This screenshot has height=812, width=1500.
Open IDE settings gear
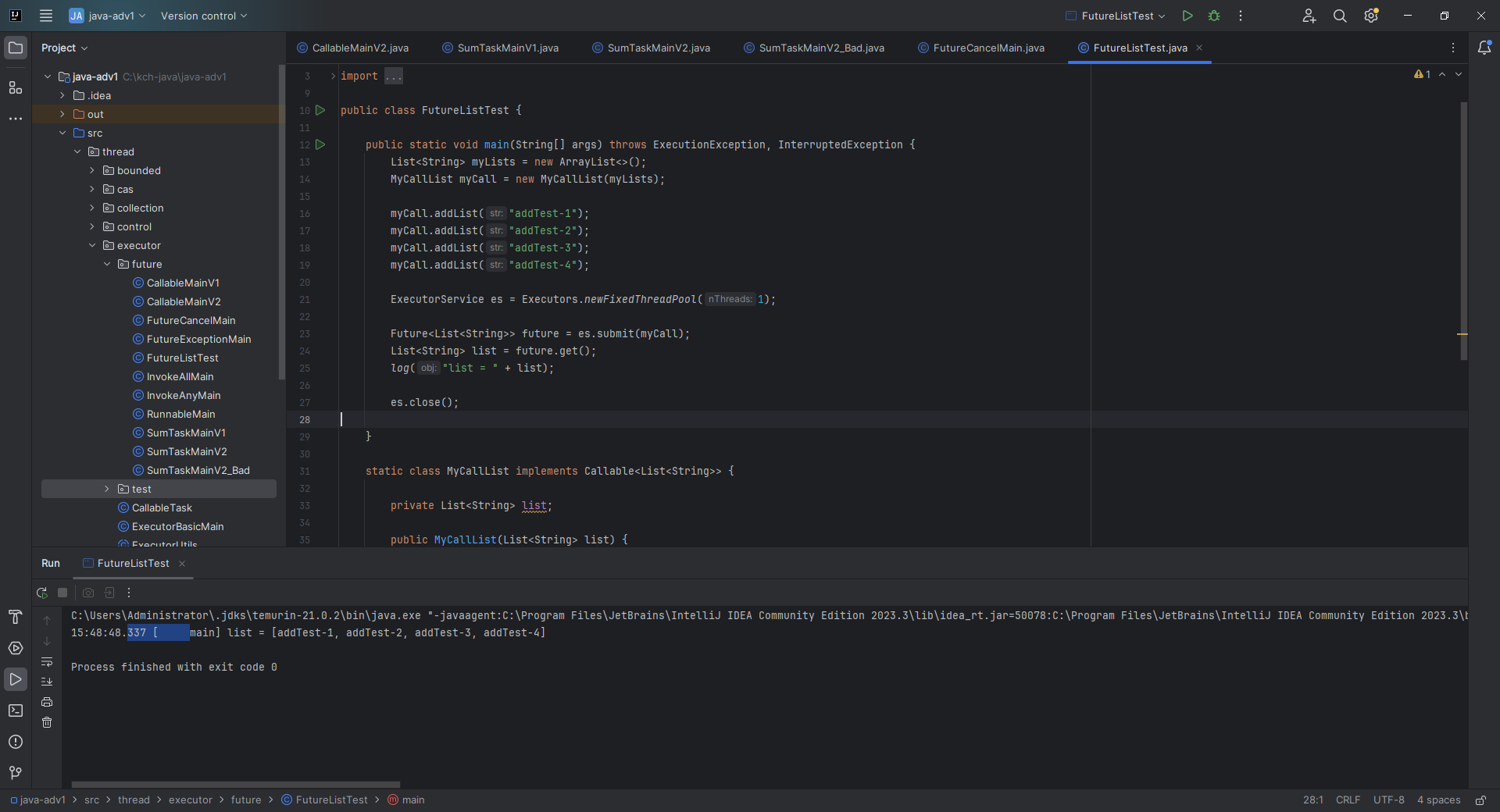1371,16
